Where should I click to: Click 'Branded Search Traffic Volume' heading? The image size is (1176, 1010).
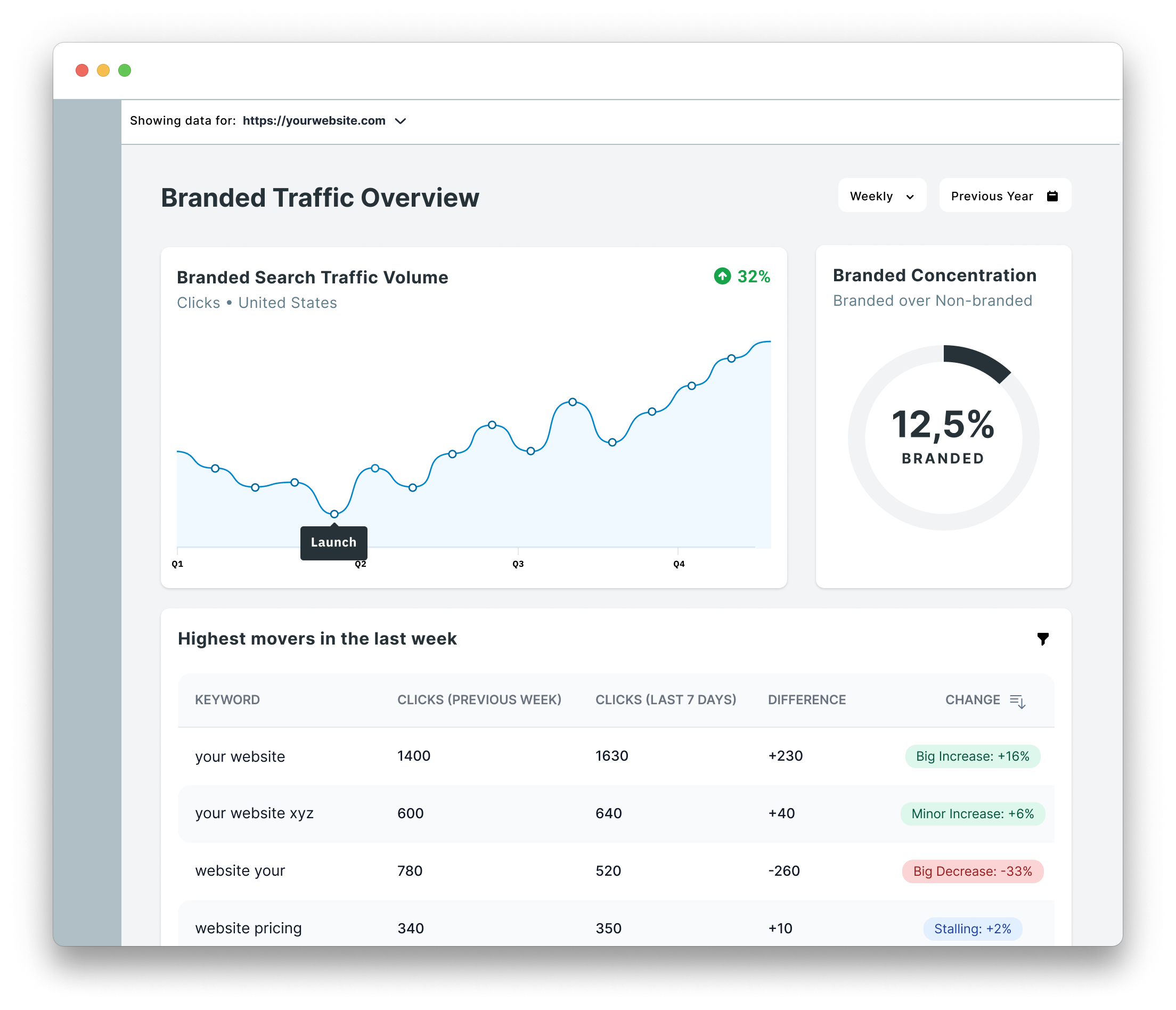pyautogui.click(x=312, y=277)
